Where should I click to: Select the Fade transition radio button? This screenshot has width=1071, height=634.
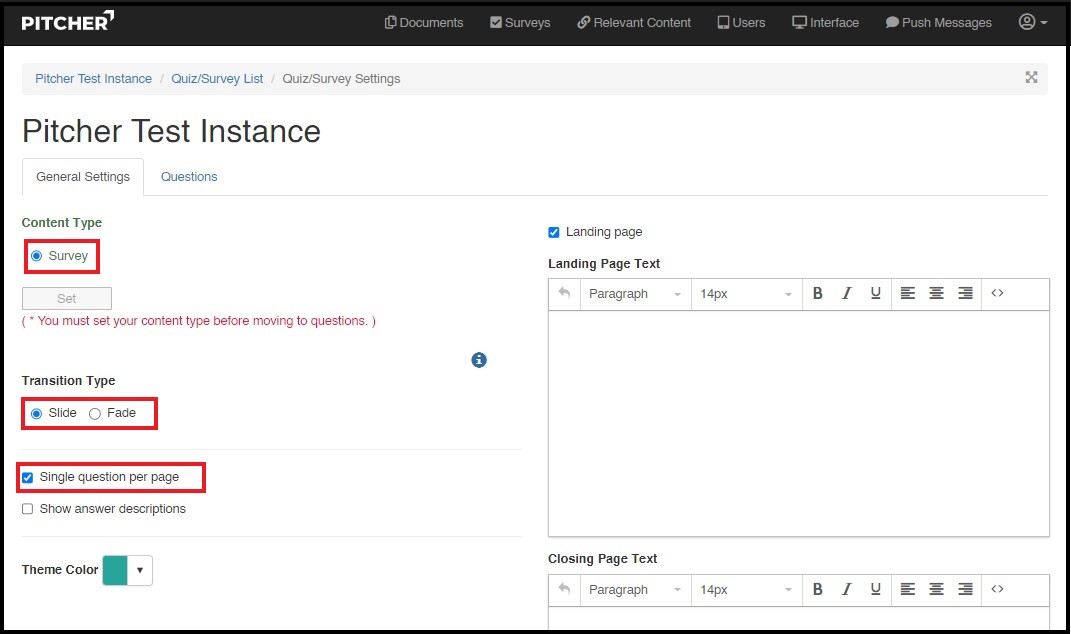point(95,414)
